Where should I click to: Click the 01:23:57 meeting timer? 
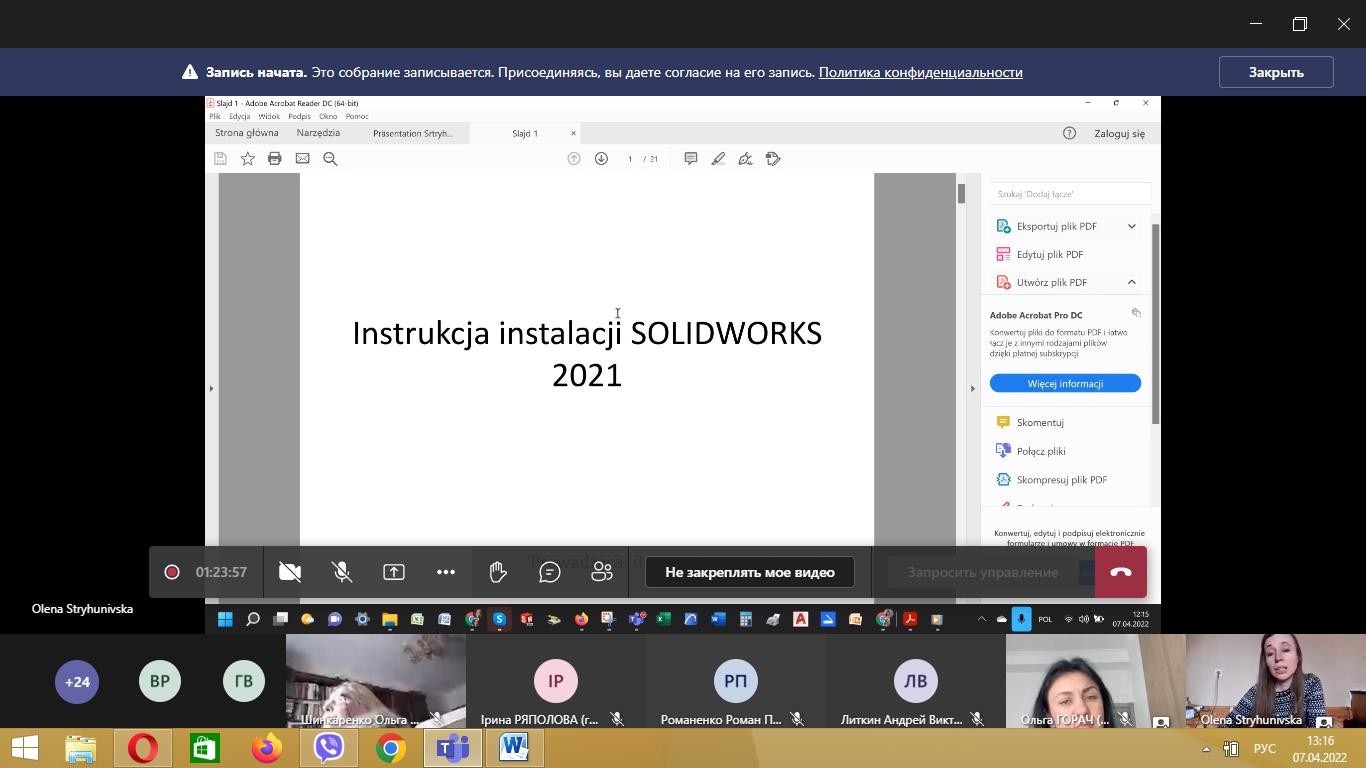point(221,572)
